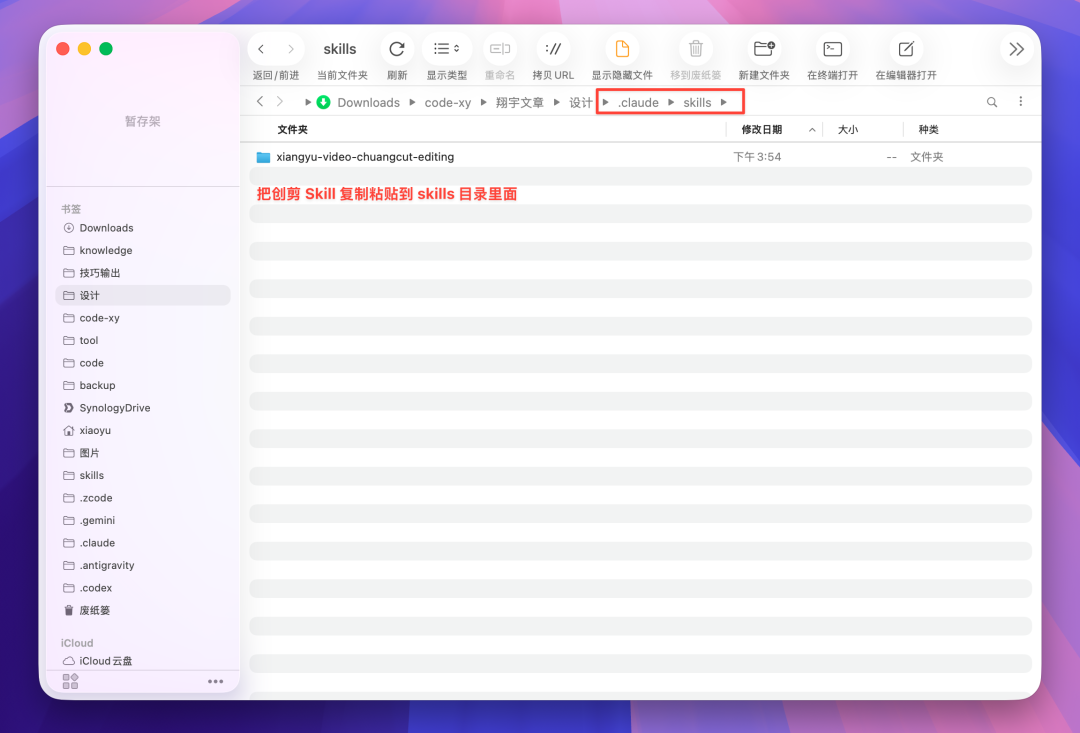This screenshot has height=733, width=1080.
Task: Click code-xy in the path bar
Action: point(448,103)
